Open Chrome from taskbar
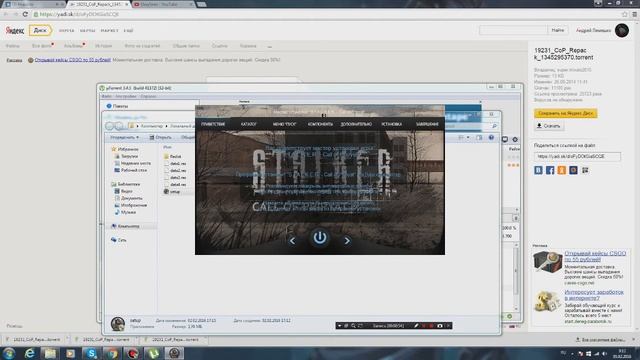The width and height of the screenshot is (640, 360). [x=112, y=353]
